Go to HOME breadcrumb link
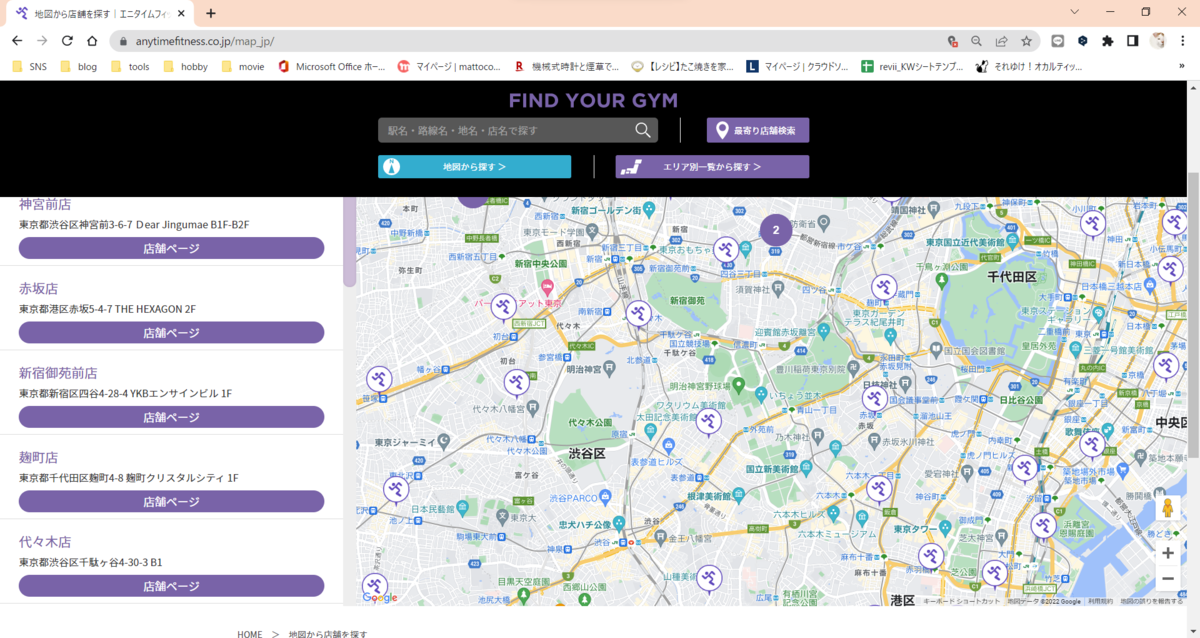The image size is (1200, 638). click(250, 634)
